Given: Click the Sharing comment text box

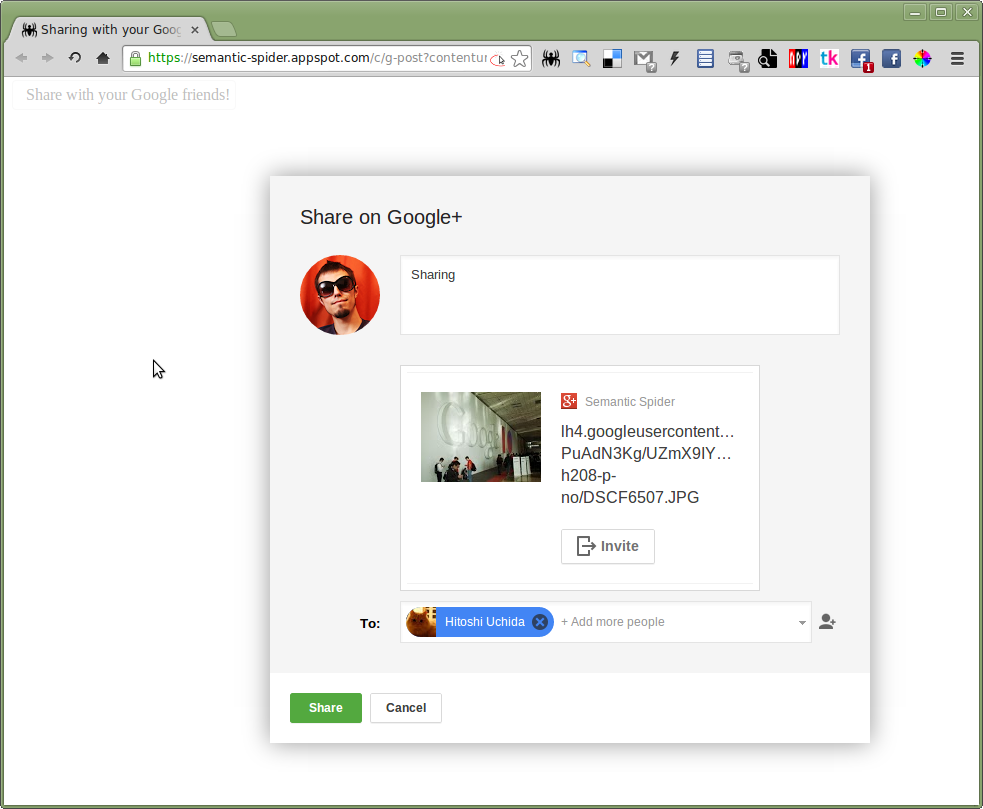Looking at the screenshot, I should (619, 295).
